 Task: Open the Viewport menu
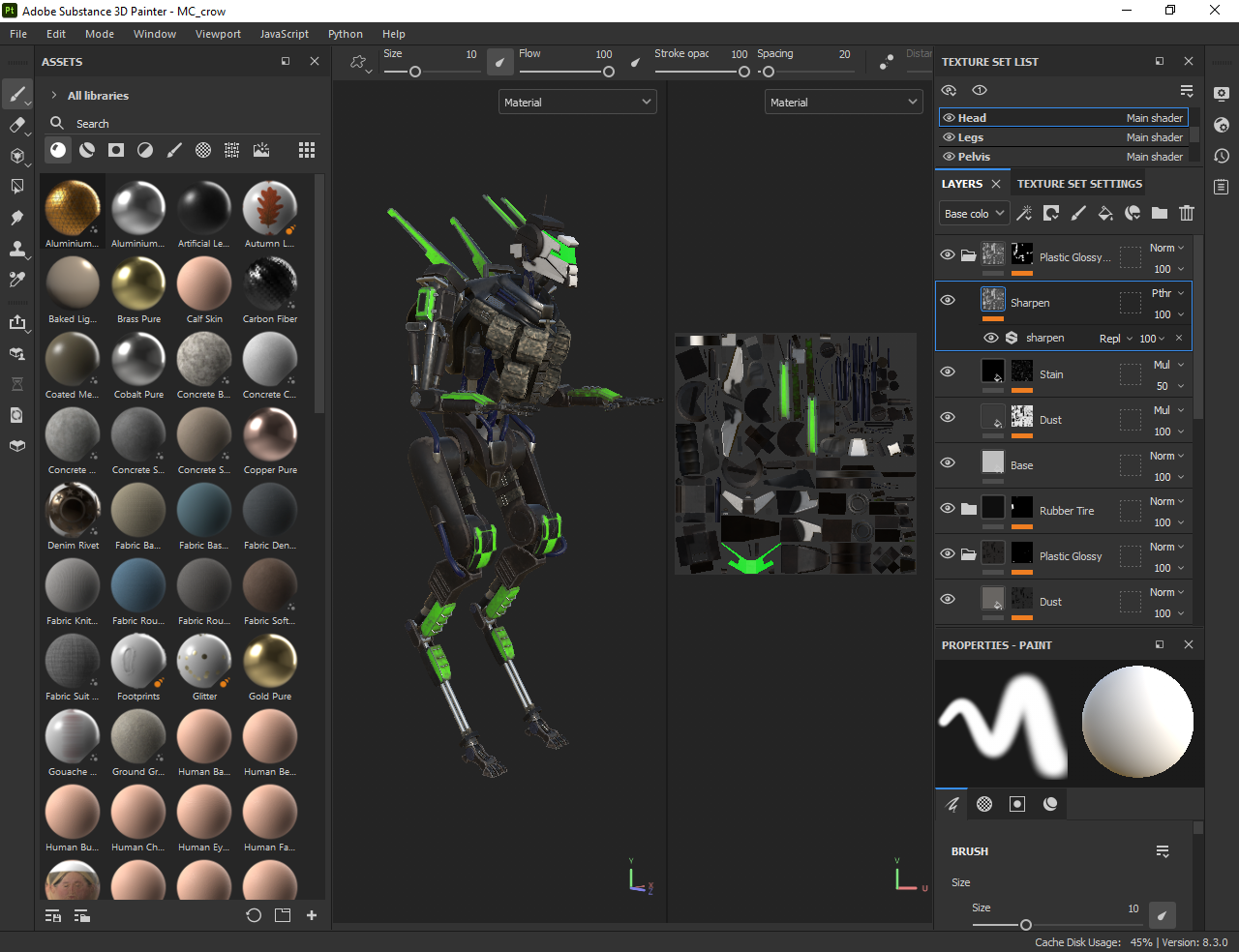[x=218, y=34]
